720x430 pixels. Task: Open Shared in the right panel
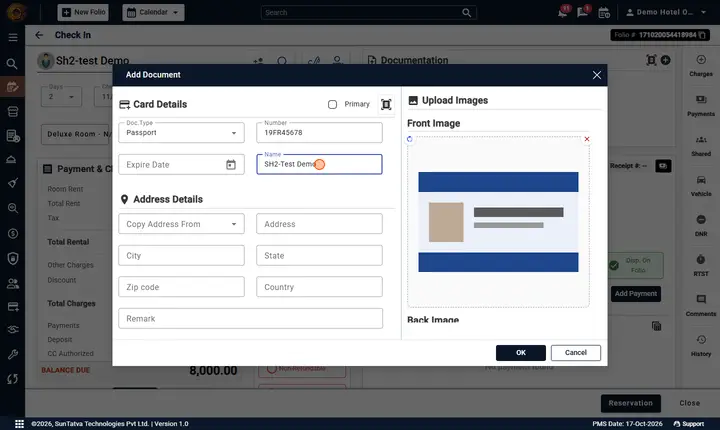[701, 146]
